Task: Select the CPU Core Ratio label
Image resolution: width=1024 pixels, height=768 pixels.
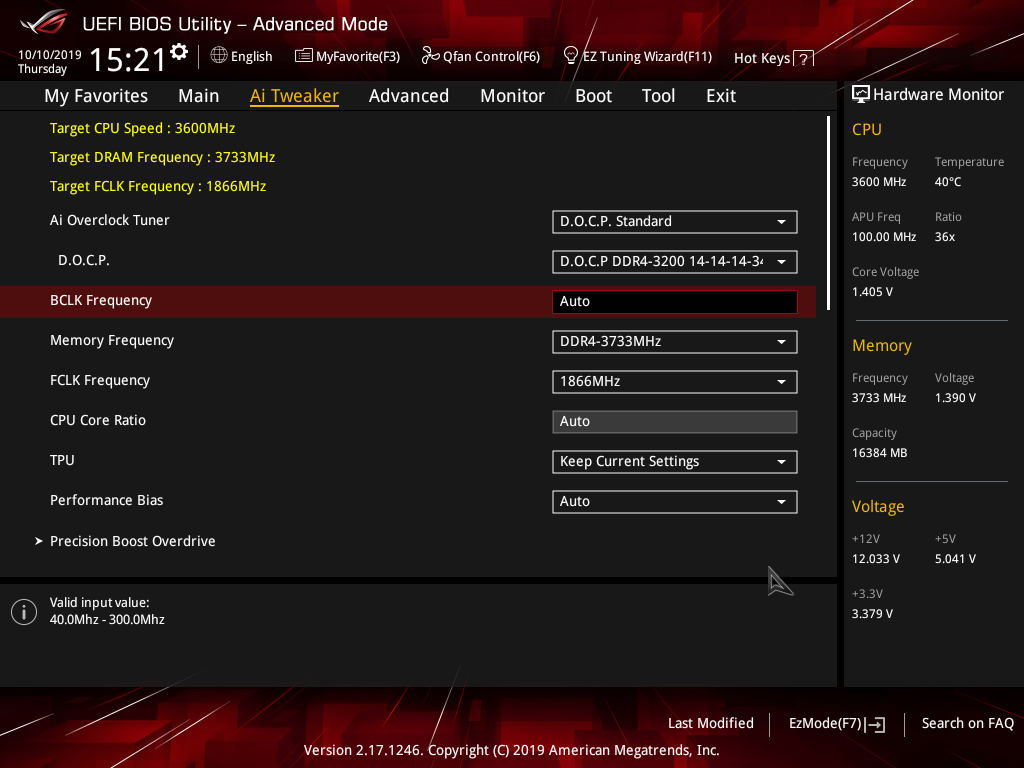Action: [98, 420]
